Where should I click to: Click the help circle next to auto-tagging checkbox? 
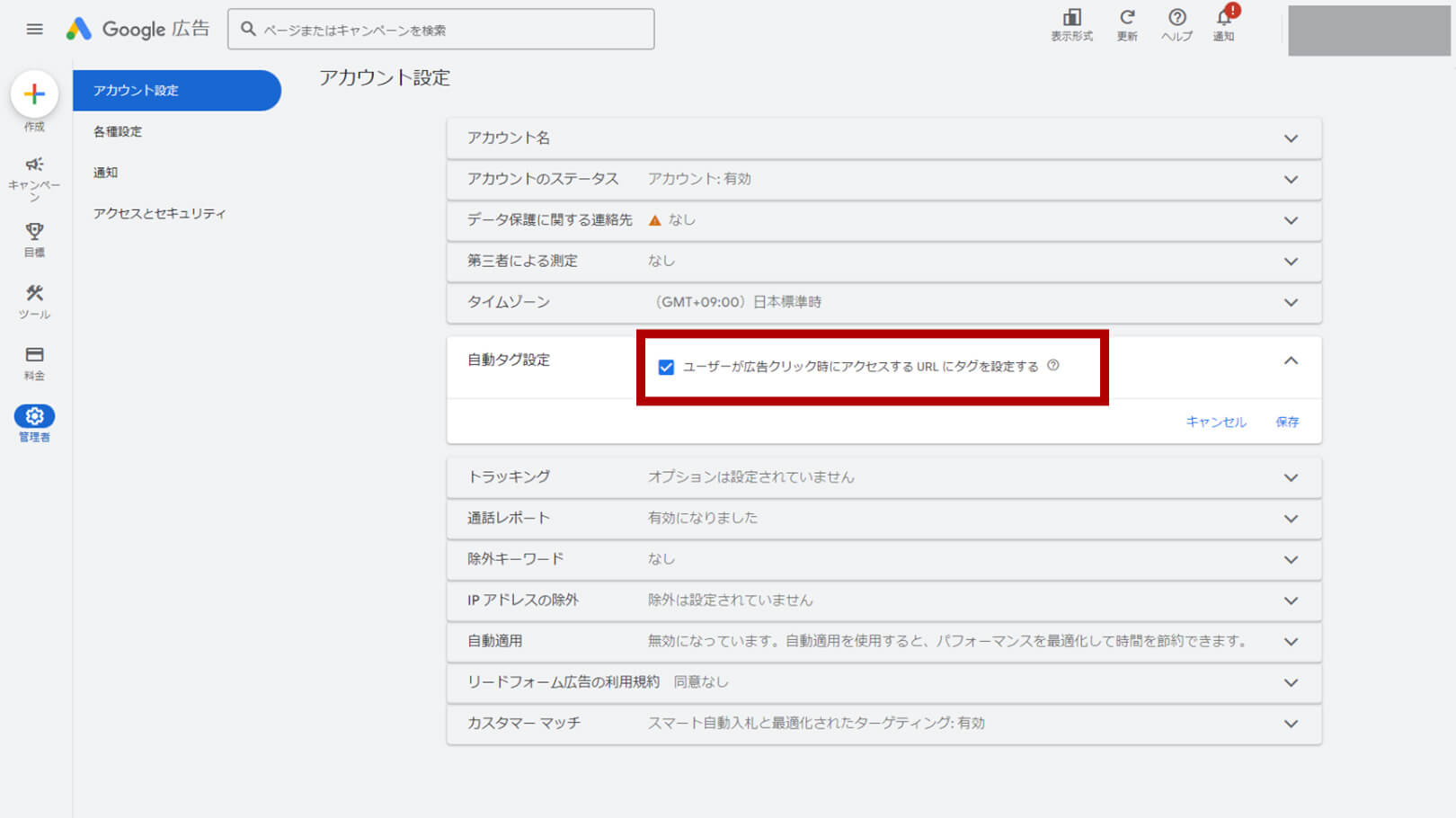tap(1053, 366)
